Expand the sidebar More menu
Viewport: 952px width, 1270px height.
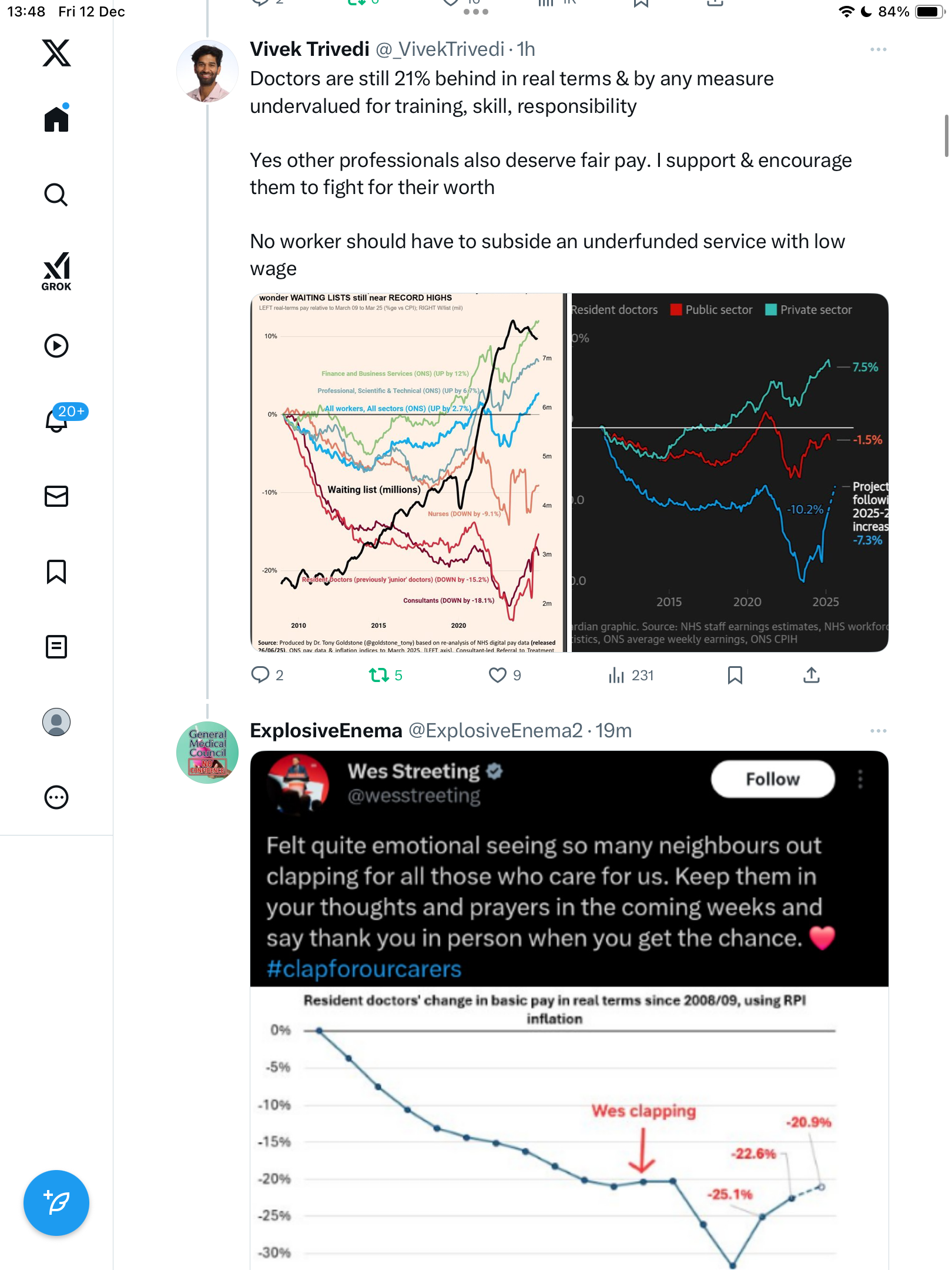tap(56, 797)
